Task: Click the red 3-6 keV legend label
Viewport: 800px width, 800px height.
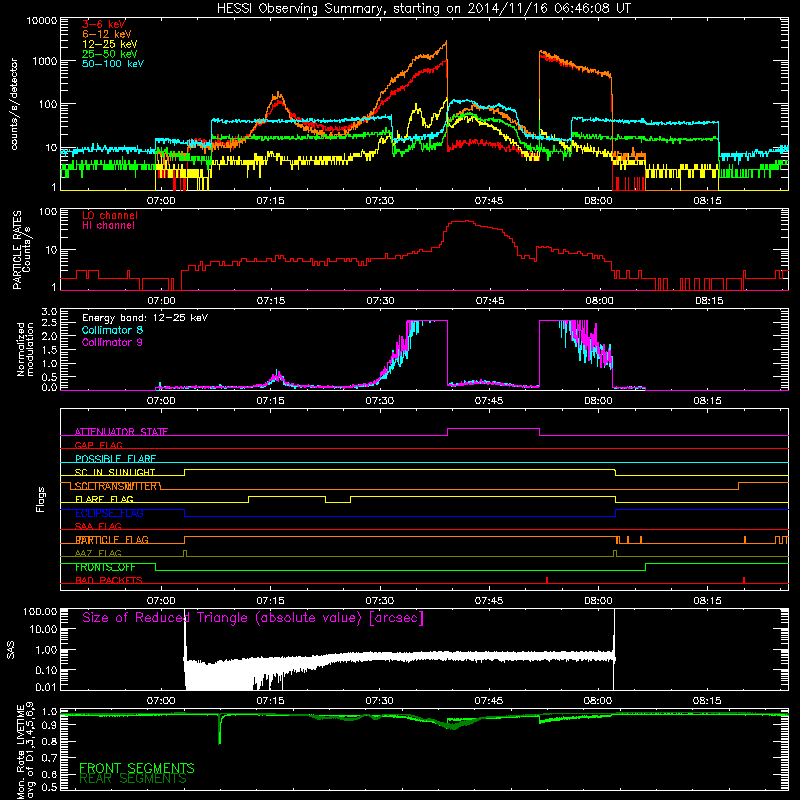Action: pos(104,24)
